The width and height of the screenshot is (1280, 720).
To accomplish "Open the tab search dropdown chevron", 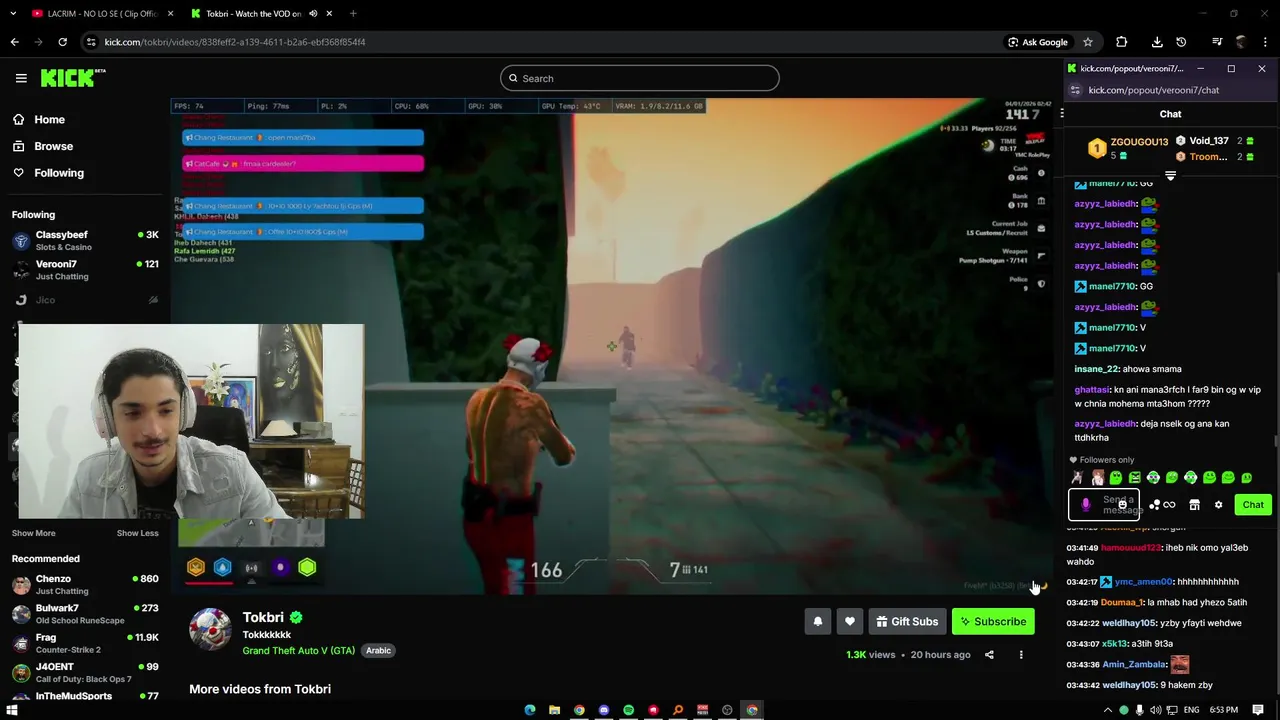I will [12, 14].
